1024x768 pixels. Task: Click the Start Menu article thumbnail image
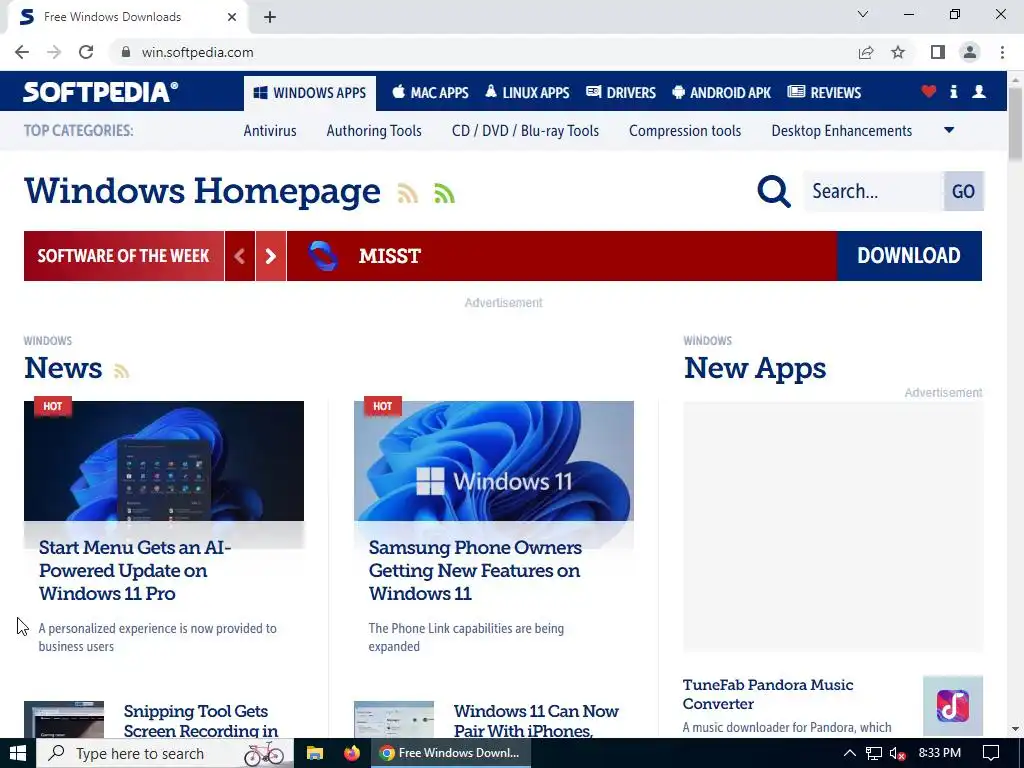tap(164, 461)
